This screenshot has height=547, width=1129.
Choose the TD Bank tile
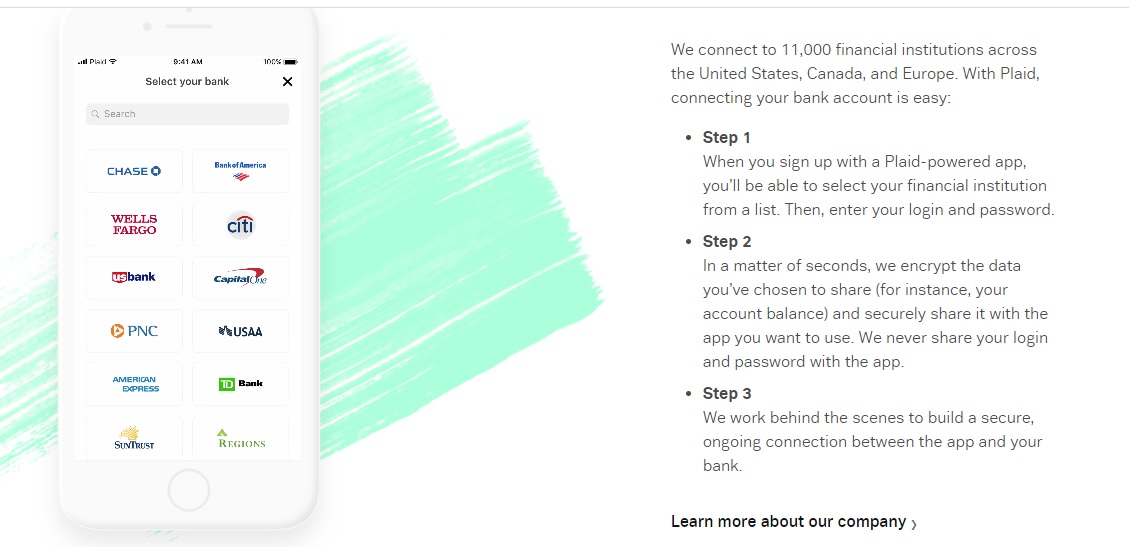coord(240,384)
